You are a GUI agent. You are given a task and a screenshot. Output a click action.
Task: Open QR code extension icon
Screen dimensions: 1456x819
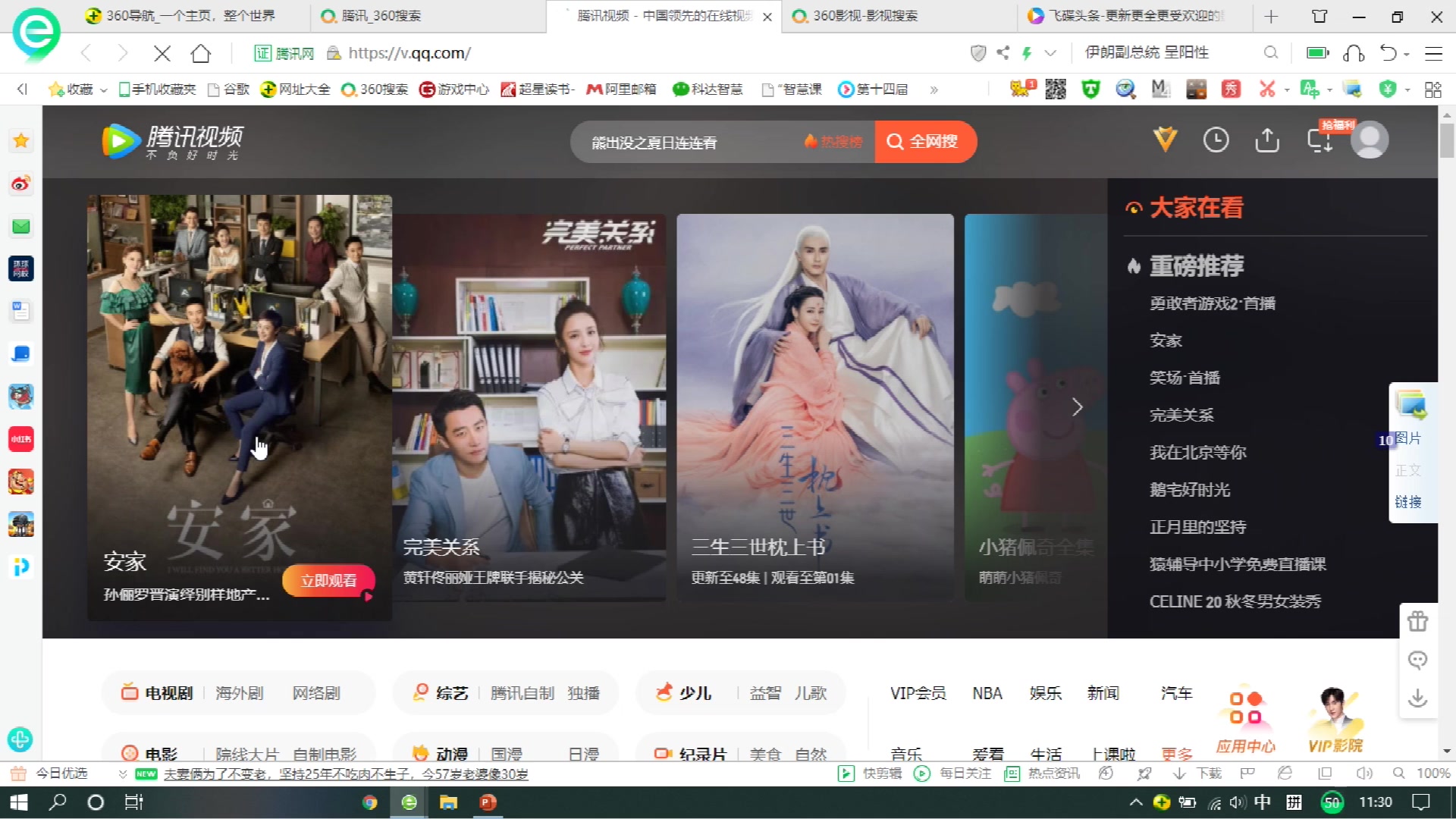point(1055,89)
